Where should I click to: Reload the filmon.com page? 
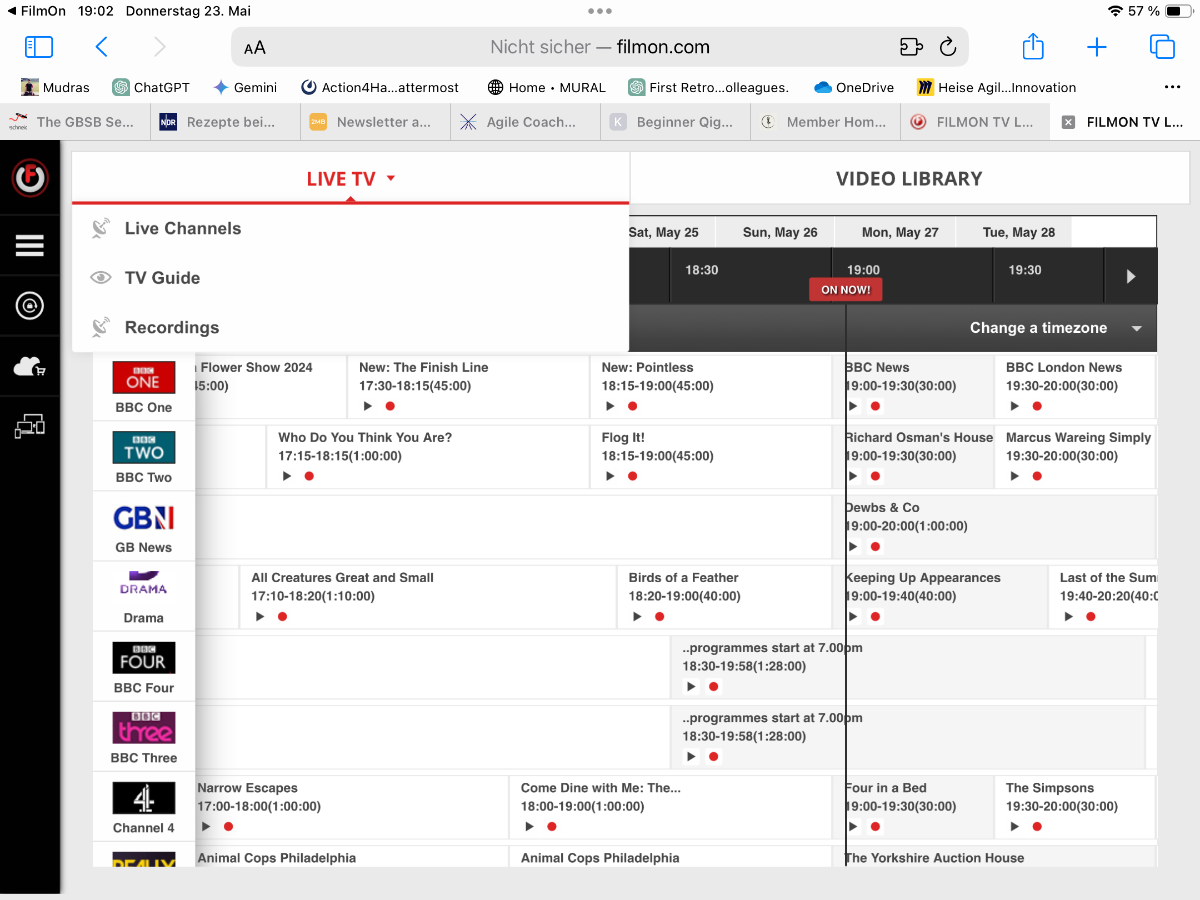tap(948, 47)
